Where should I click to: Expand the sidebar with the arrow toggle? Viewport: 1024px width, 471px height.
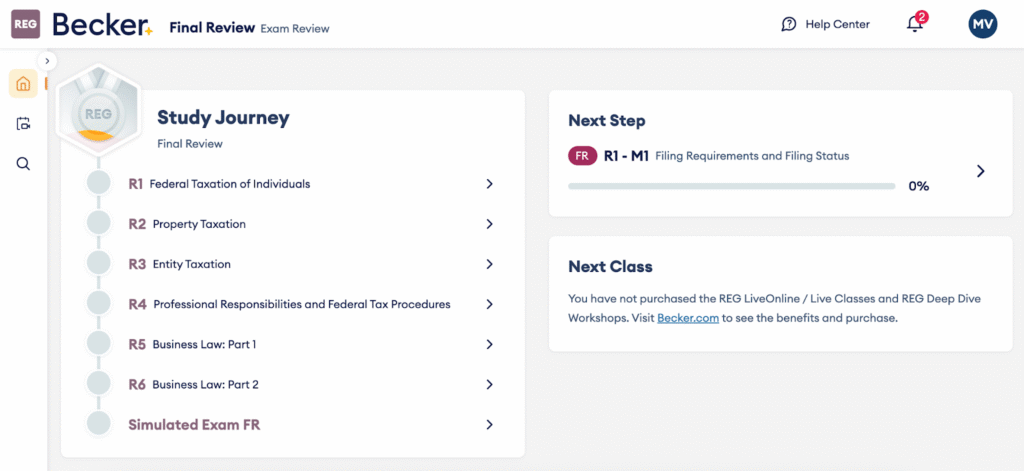47,61
